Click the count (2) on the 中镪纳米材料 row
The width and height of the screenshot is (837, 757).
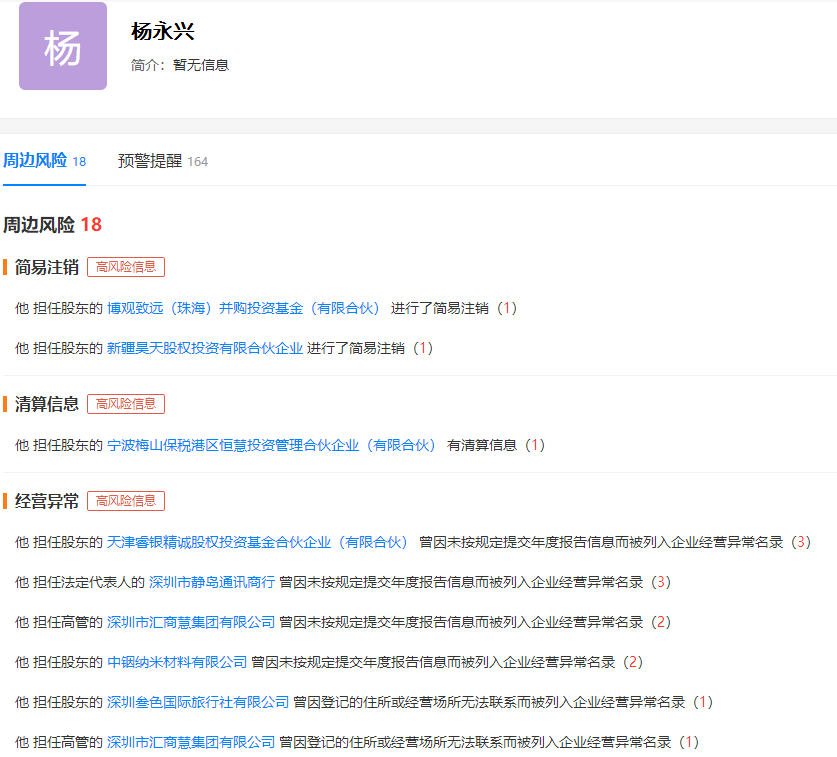click(632, 662)
